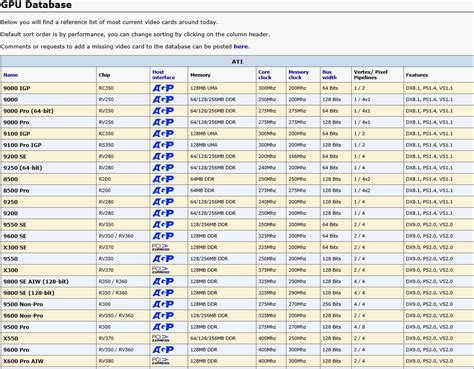Sort by Memory clock column header

pos(298,75)
